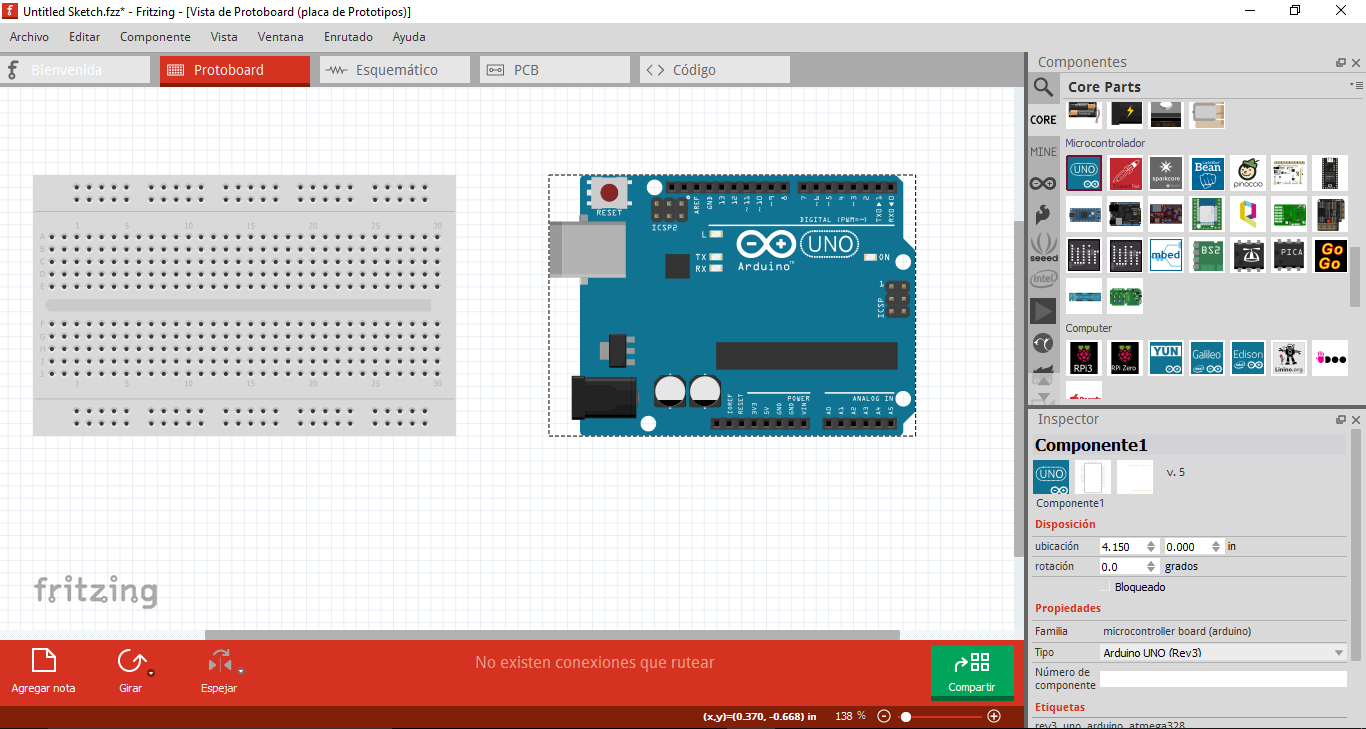
Task: Switch to the Código tab
Action: tap(715, 70)
